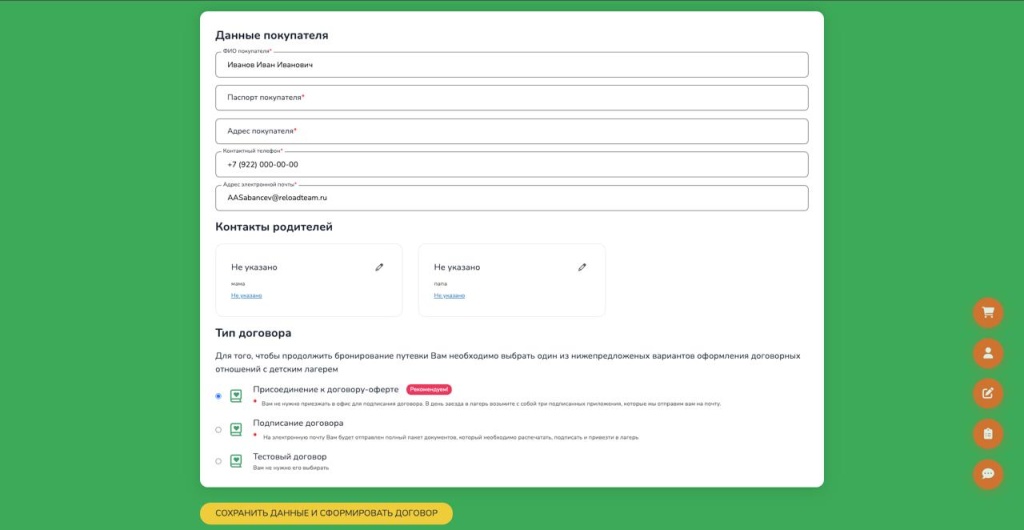
Task: Click the contract icon beside 'Тестовый договор'
Action: 236,461
